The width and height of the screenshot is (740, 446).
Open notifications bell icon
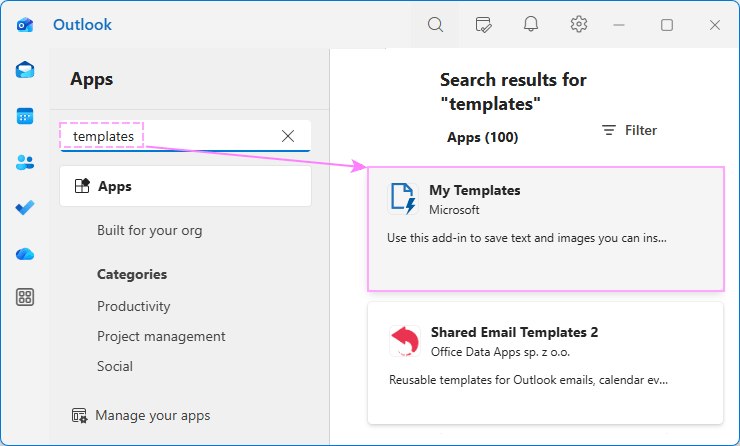tap(531, 24)
